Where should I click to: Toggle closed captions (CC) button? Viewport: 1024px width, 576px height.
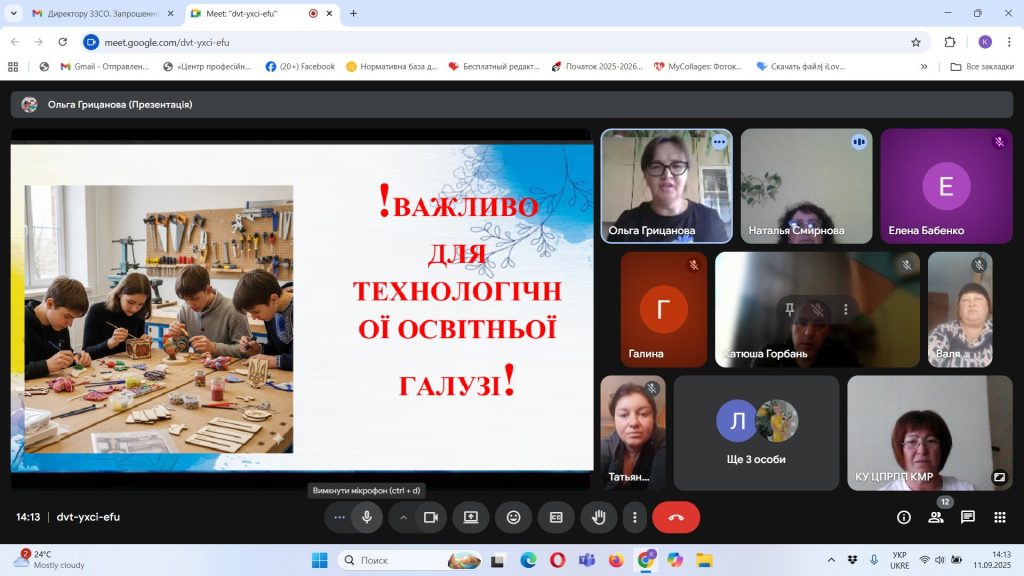click(x=556, y=517)
